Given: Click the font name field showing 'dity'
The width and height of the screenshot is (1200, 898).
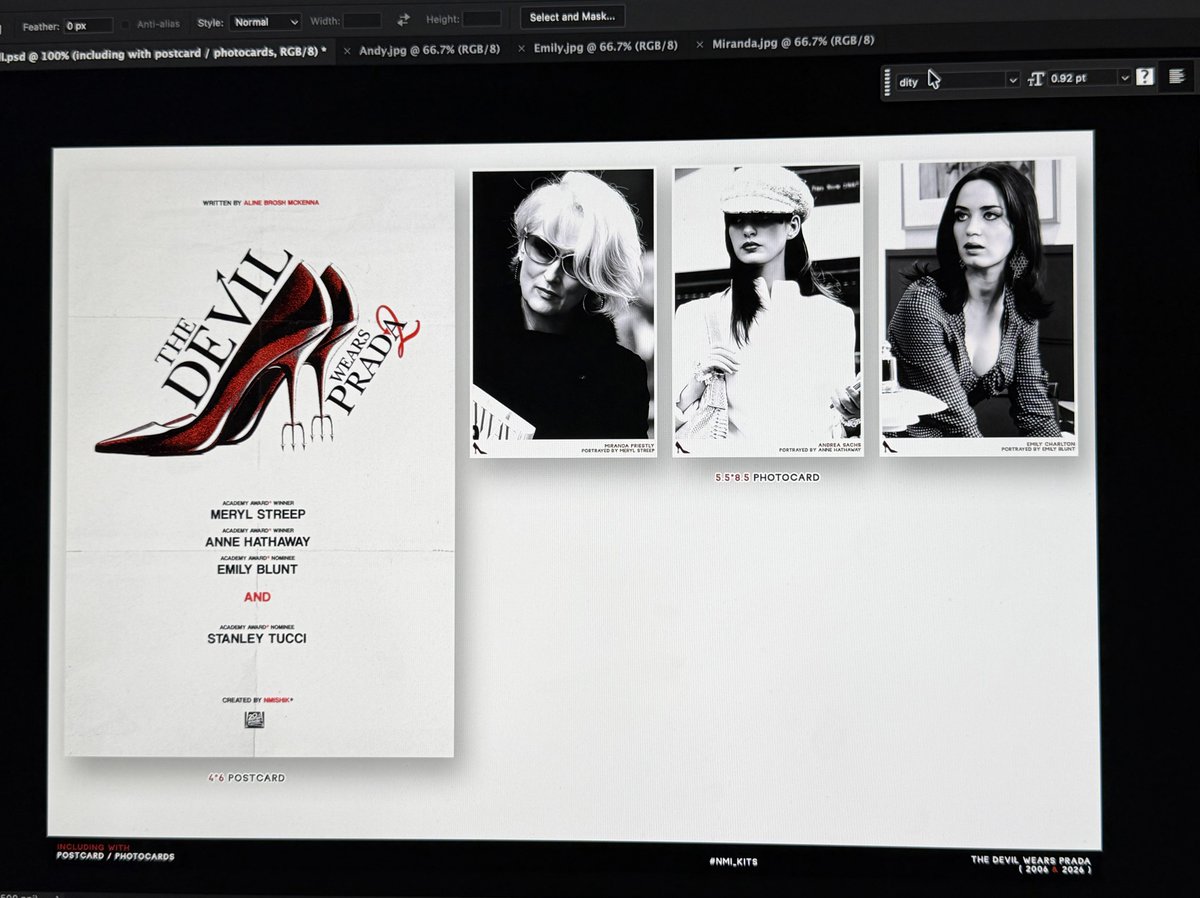Looking at the screenshot, I should click(x=950, y=81).
